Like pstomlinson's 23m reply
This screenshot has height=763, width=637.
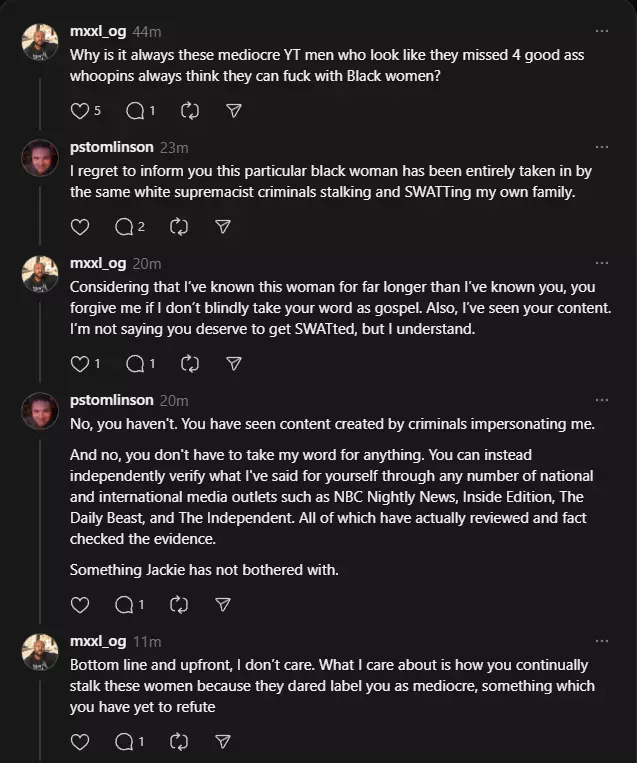pos(80,227)
